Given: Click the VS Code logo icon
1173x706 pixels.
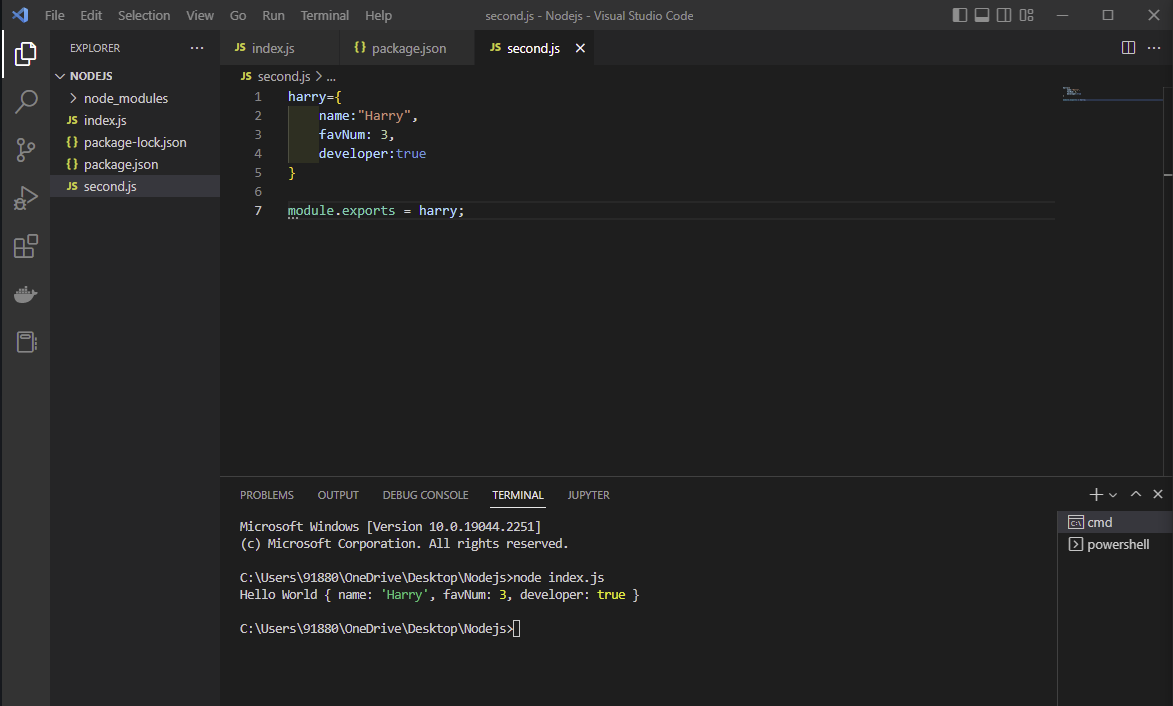Looking at the screenshot, I should 20,15.
